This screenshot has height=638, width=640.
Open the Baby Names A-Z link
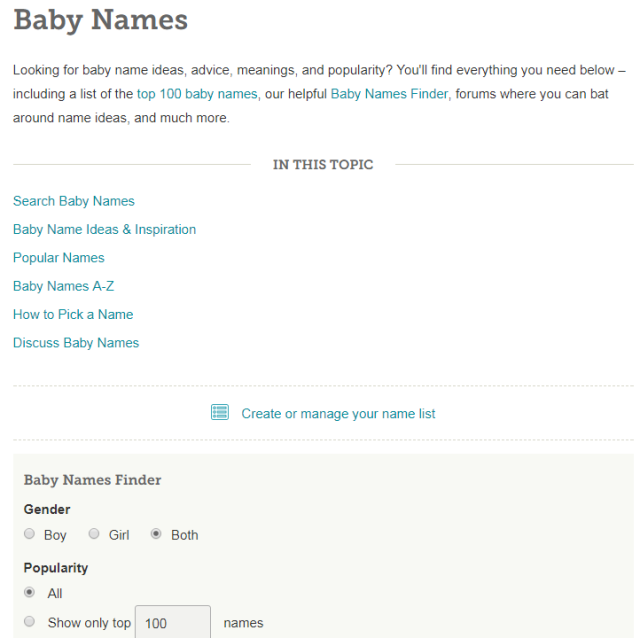[x=64, y=286]
